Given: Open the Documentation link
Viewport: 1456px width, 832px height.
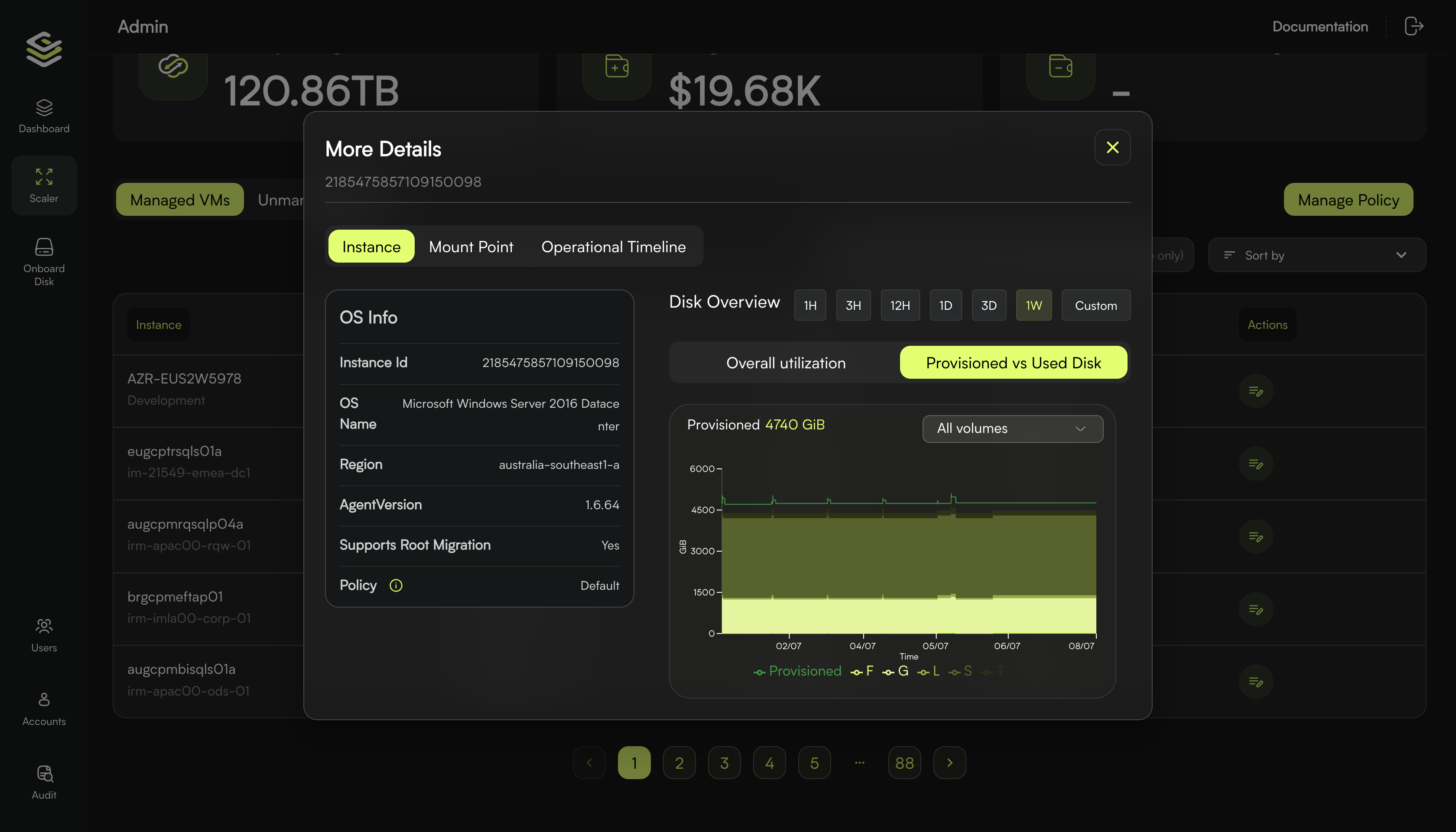Looking at the screenshot, I should 1320,26.
